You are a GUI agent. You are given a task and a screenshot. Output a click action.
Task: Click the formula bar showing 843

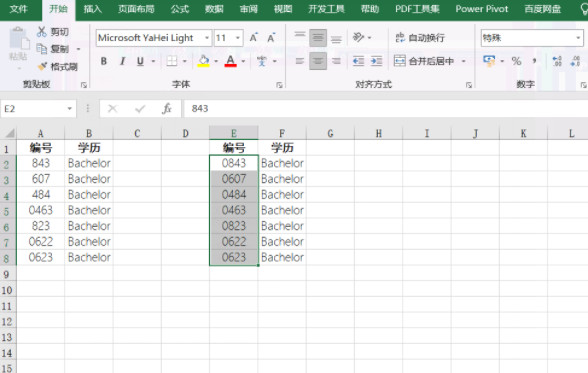[x=386, y=109]
